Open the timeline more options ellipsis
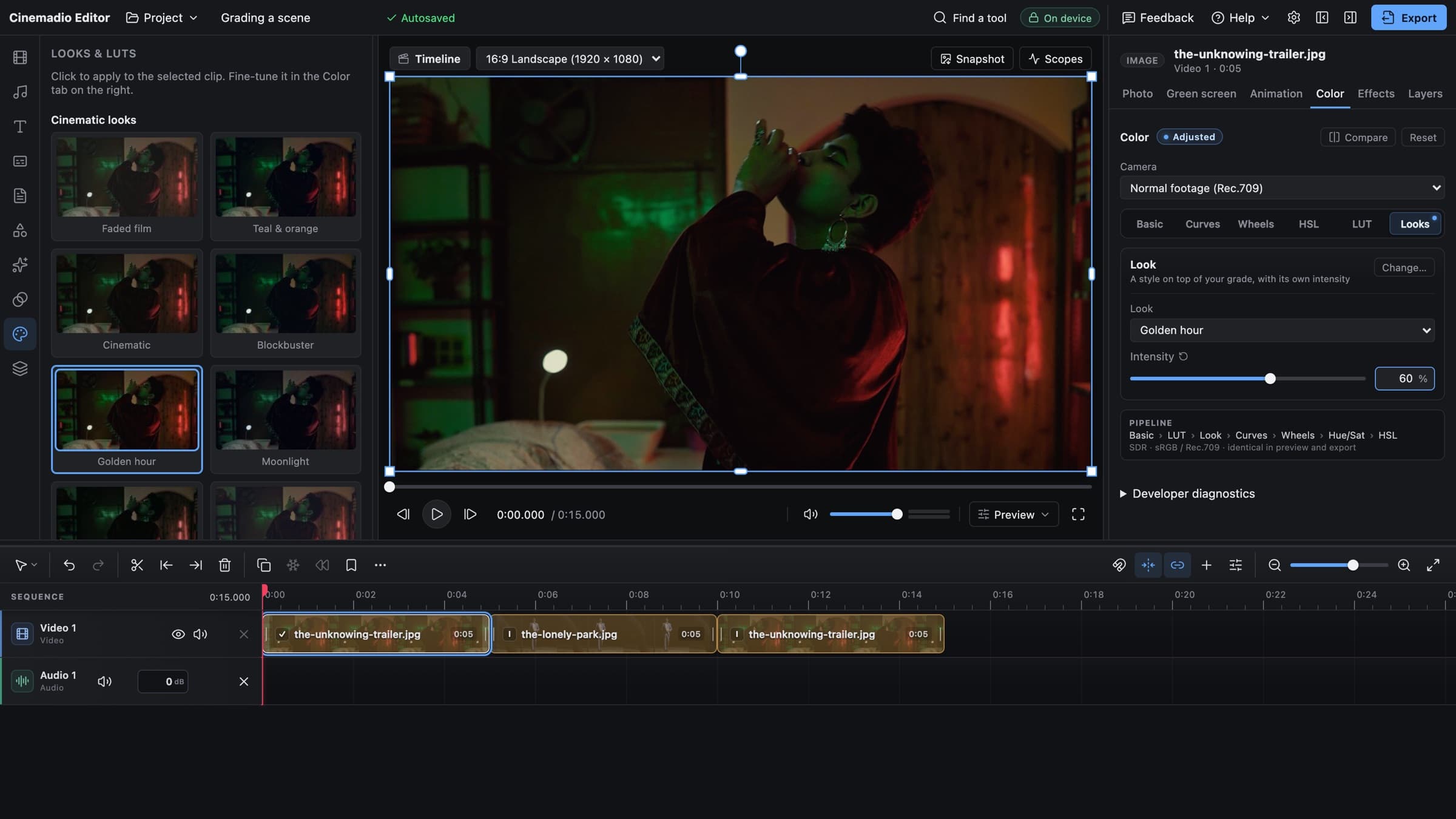This screenshot has width=1456, height=819. (380, 565)
